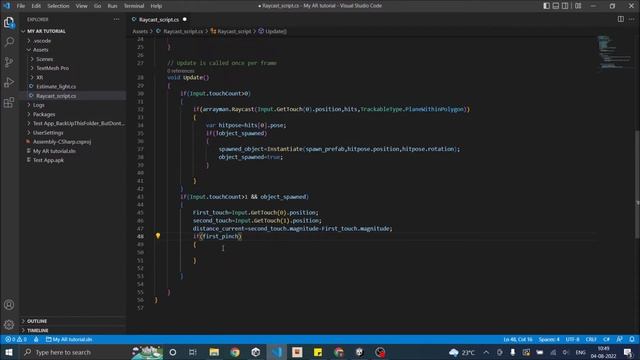
Task: Open Cortana circle icon on taskbar
Action: point(173,352)
